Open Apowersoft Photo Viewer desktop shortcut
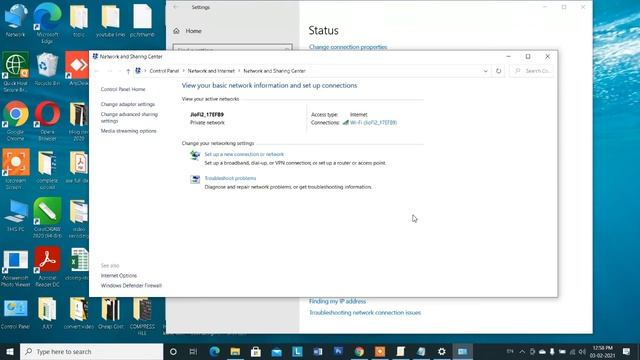The height and width of the screenshot is (360, 640). coord(16,267)
